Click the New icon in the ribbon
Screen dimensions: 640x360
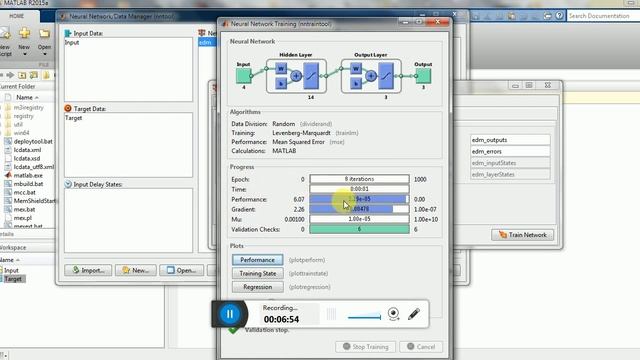tap(24, 33)
